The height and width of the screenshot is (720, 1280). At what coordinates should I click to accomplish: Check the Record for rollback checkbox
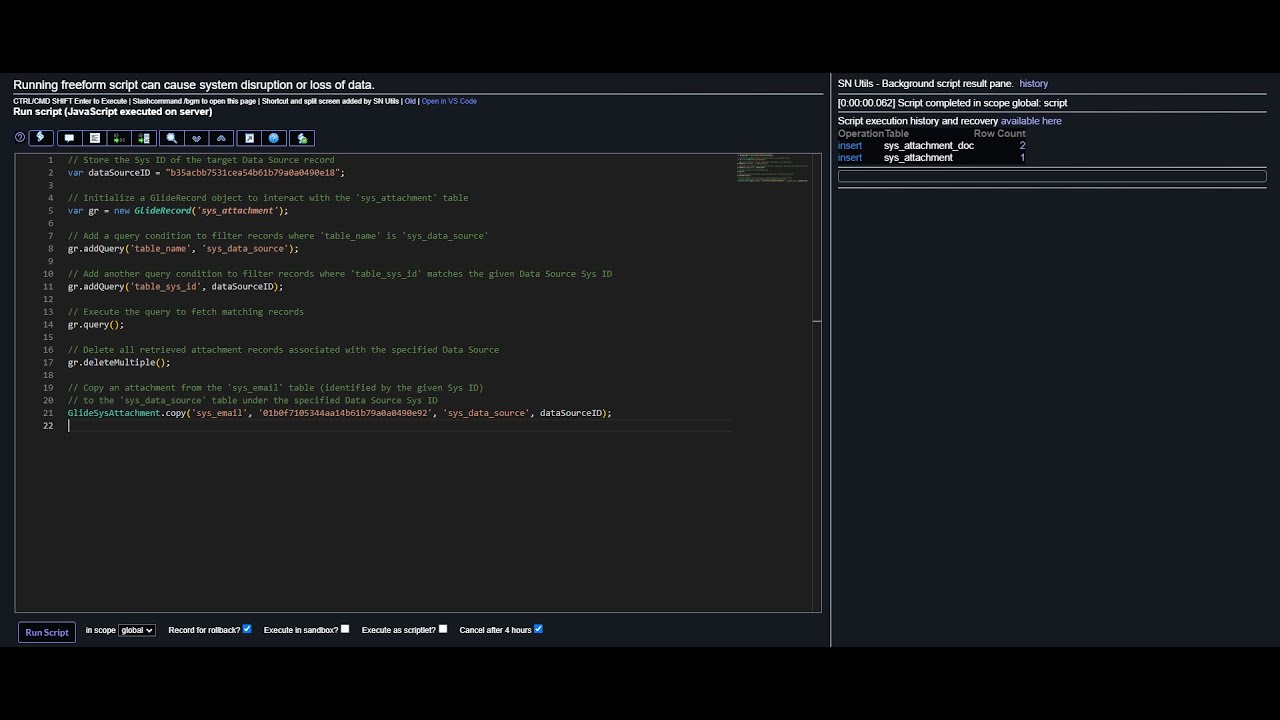[x=247, y=629]
